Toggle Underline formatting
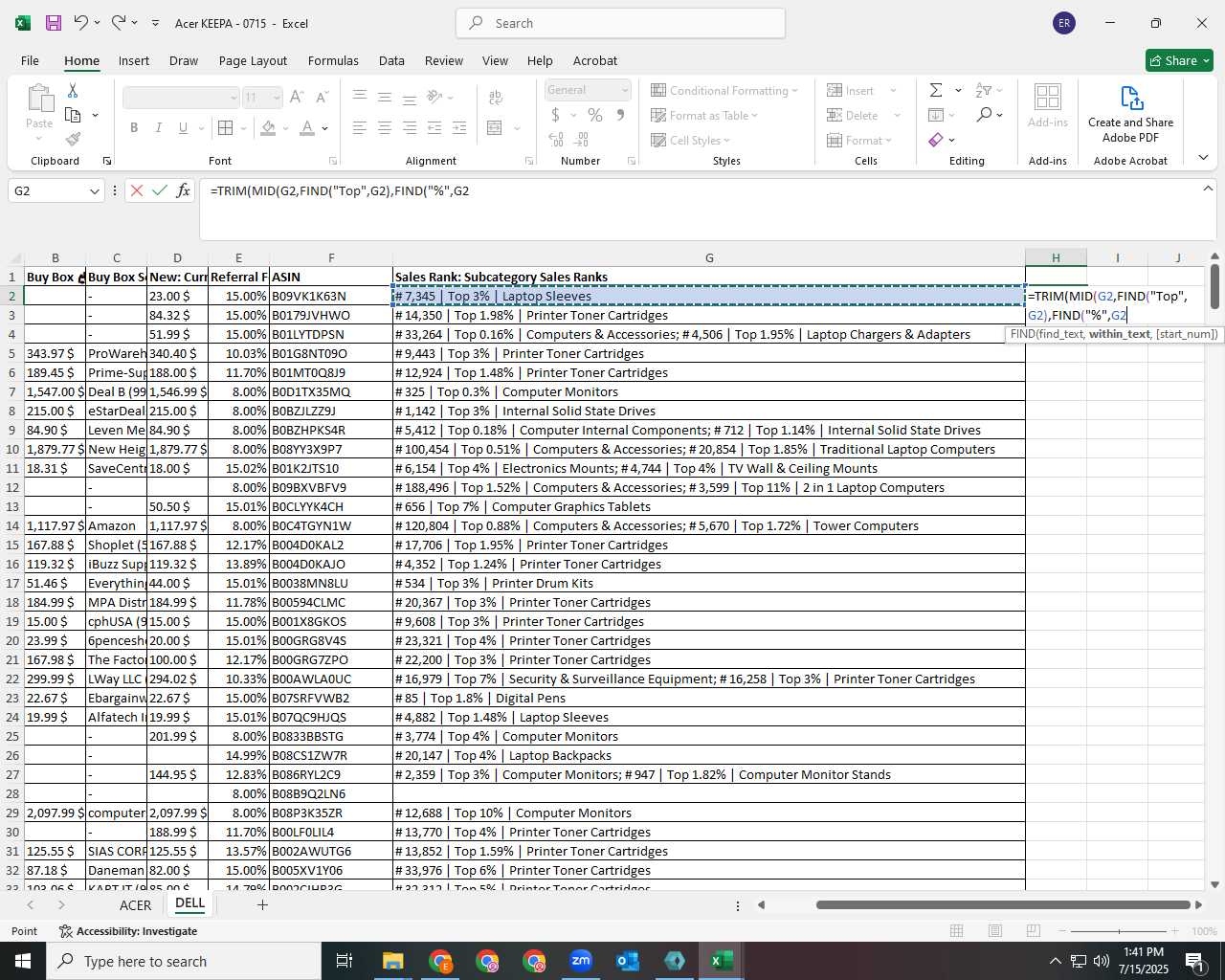The image size is (1225, 980). tap(182, 127)
